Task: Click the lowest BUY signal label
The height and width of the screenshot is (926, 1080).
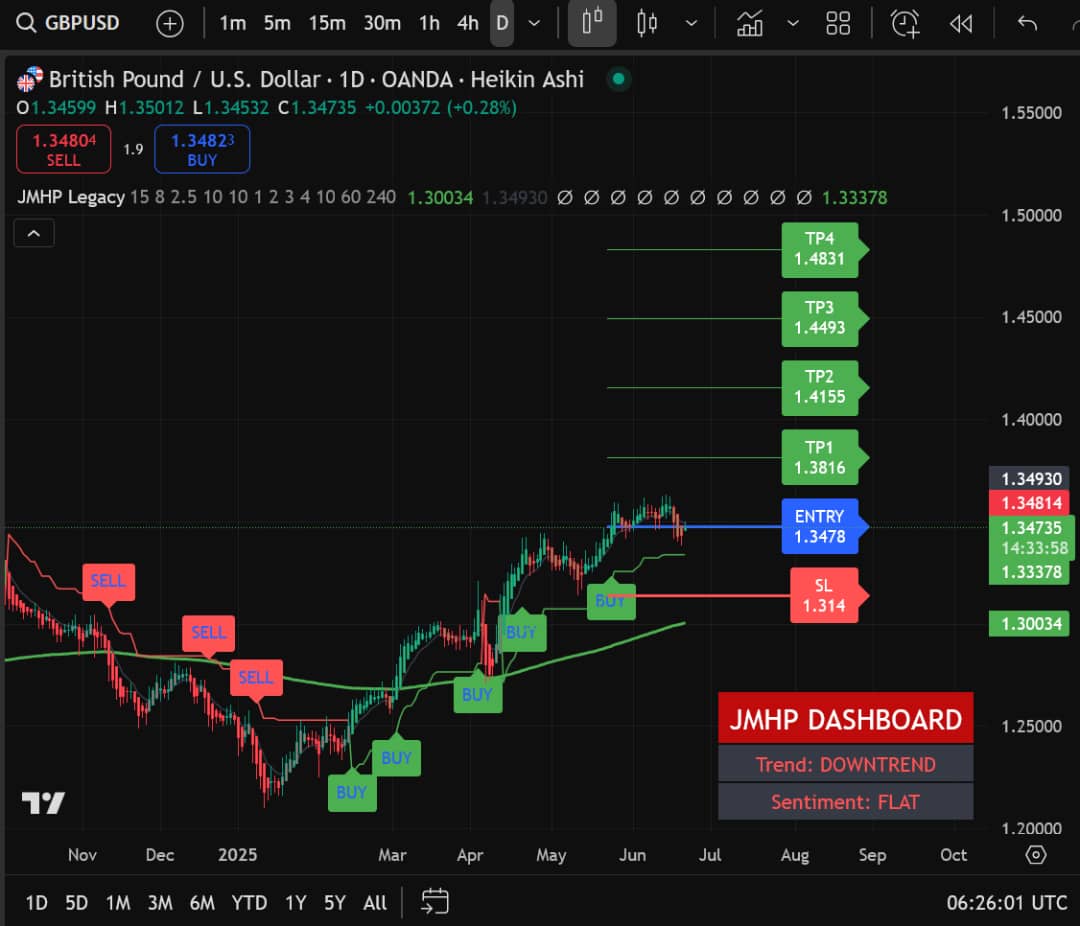Action: (352, 792)
